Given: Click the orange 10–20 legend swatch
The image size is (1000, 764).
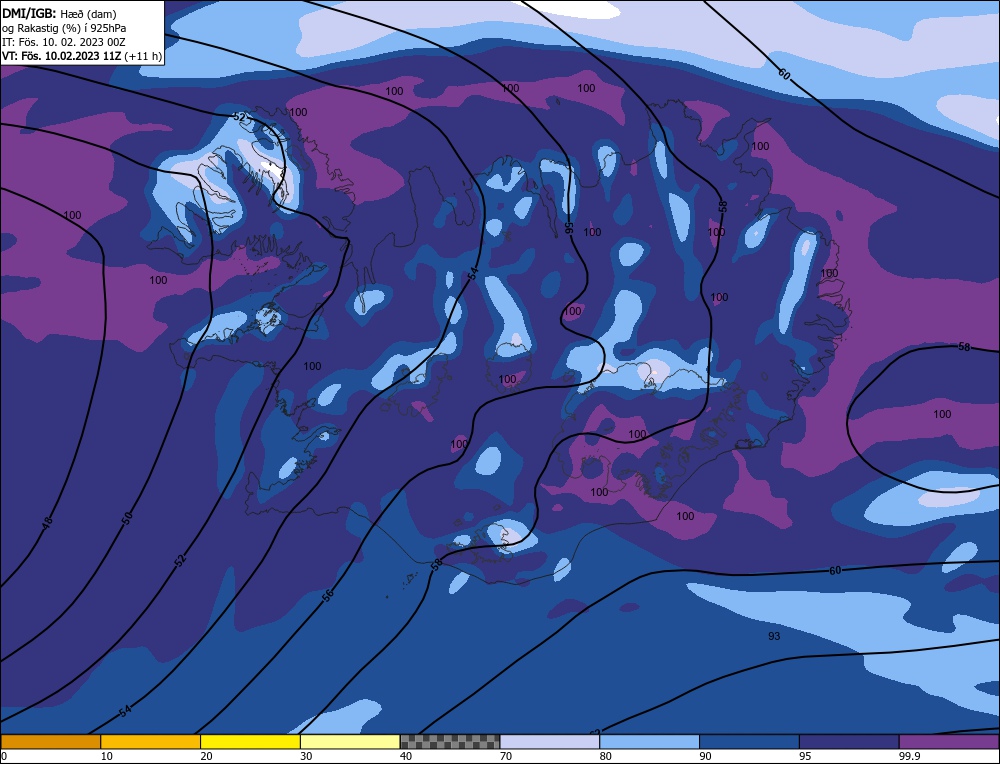Looking at the screenshot, I should click(x=151, y=742).
